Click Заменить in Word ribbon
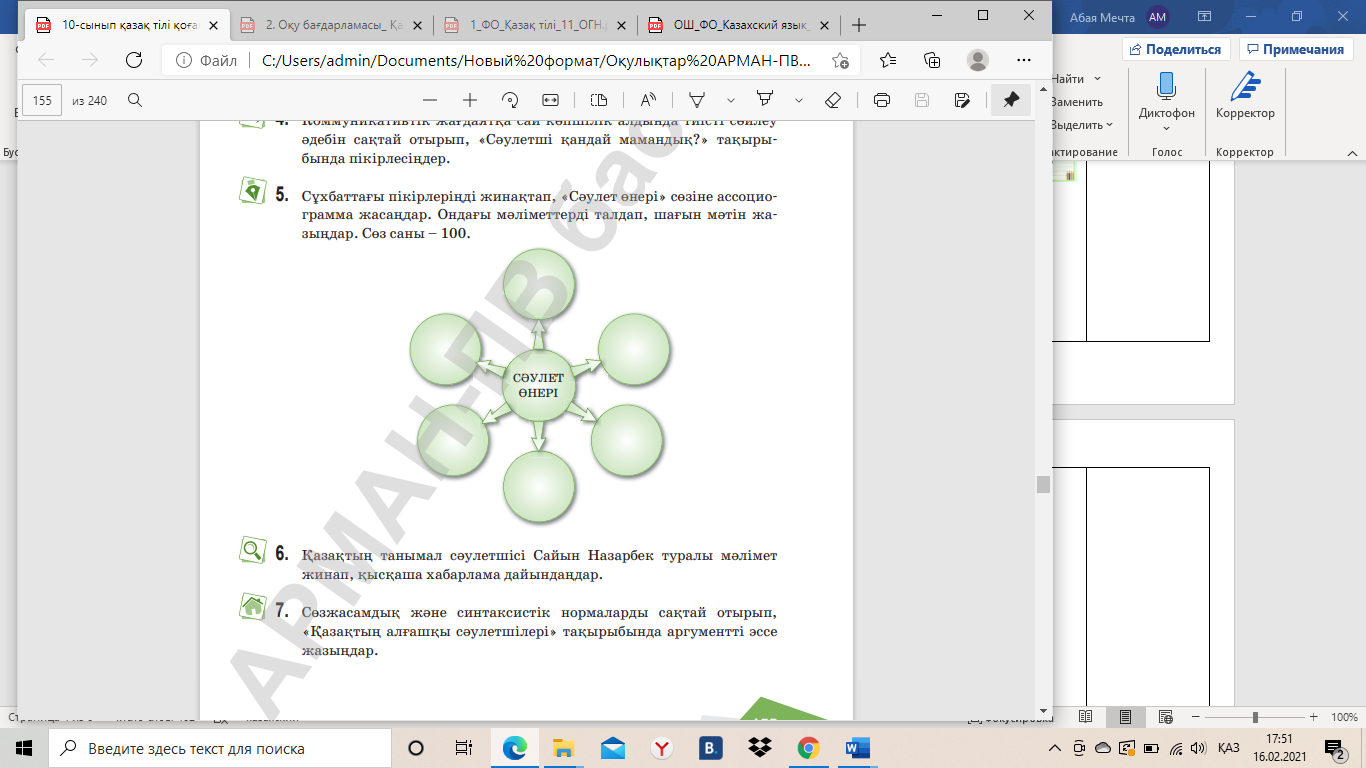Viewport: 1366px width, 768px height. point(1076,102)
